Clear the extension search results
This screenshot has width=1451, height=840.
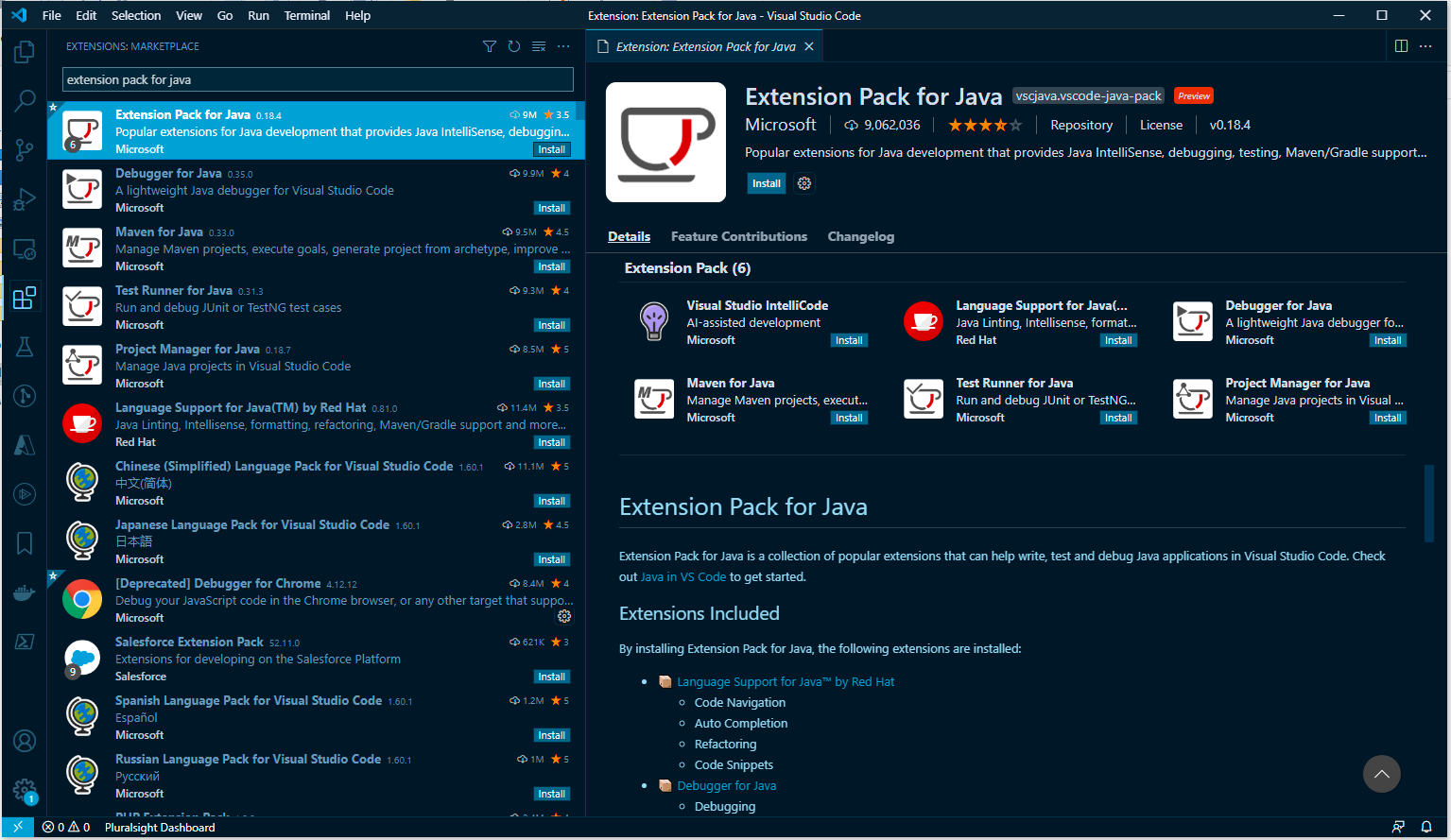click(x=538, y=45)
